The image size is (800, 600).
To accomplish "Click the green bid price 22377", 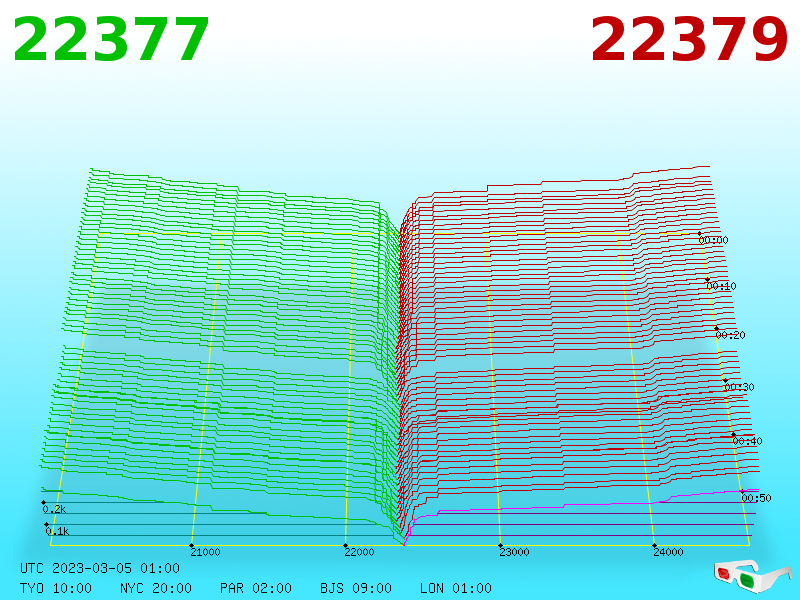I will (x=111, y=39).
